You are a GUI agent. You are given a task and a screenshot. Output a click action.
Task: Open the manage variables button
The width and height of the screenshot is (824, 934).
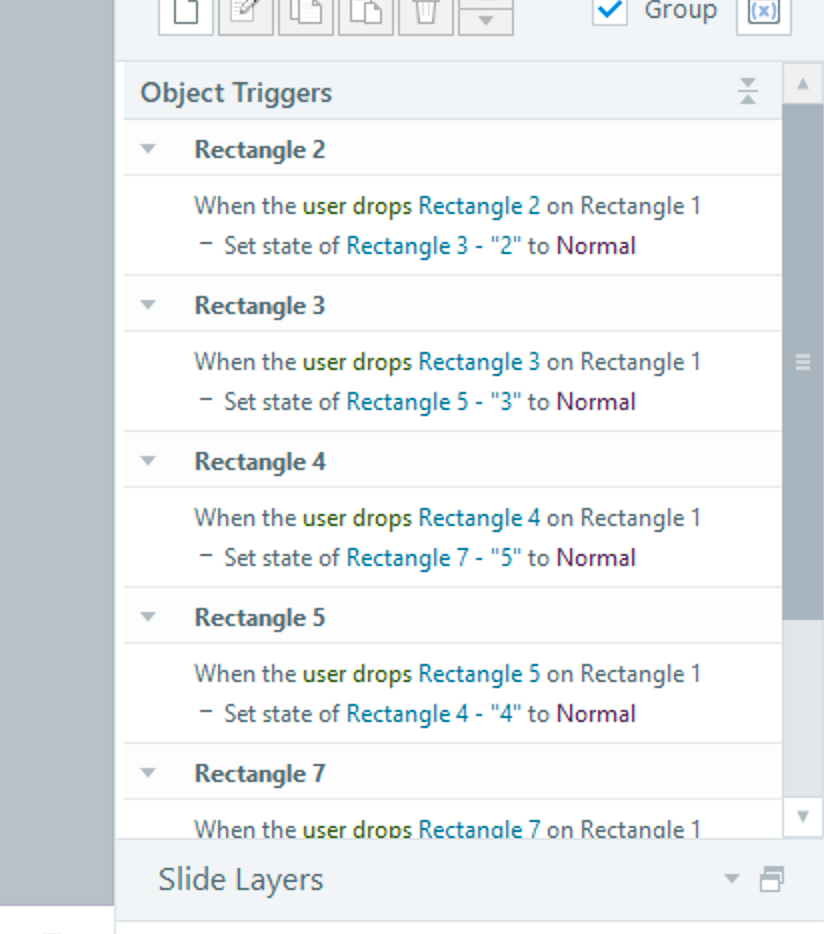point(763,13)
